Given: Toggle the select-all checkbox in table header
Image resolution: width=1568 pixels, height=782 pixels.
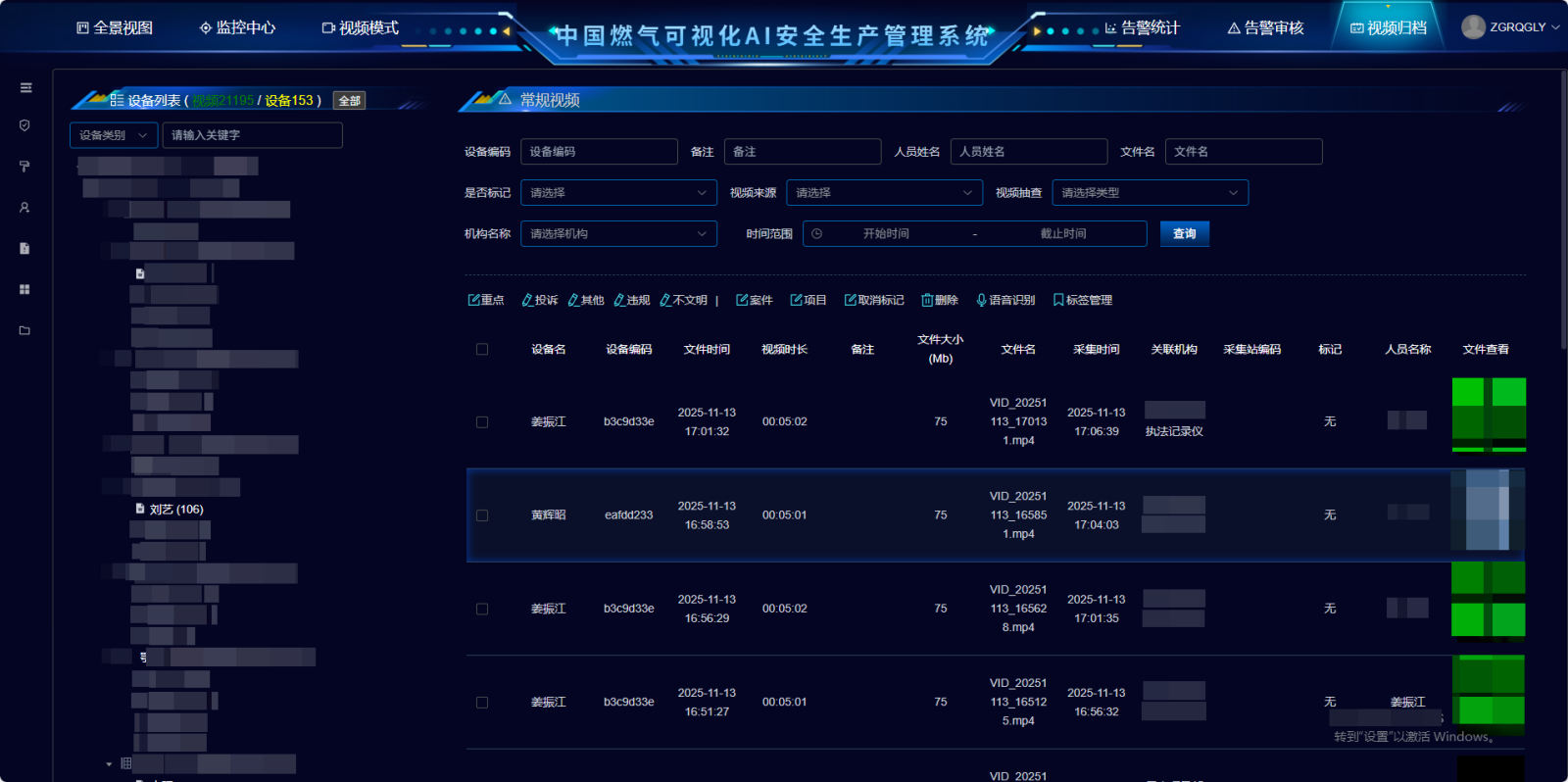Looking at the screenshot, I should (482, 350).
